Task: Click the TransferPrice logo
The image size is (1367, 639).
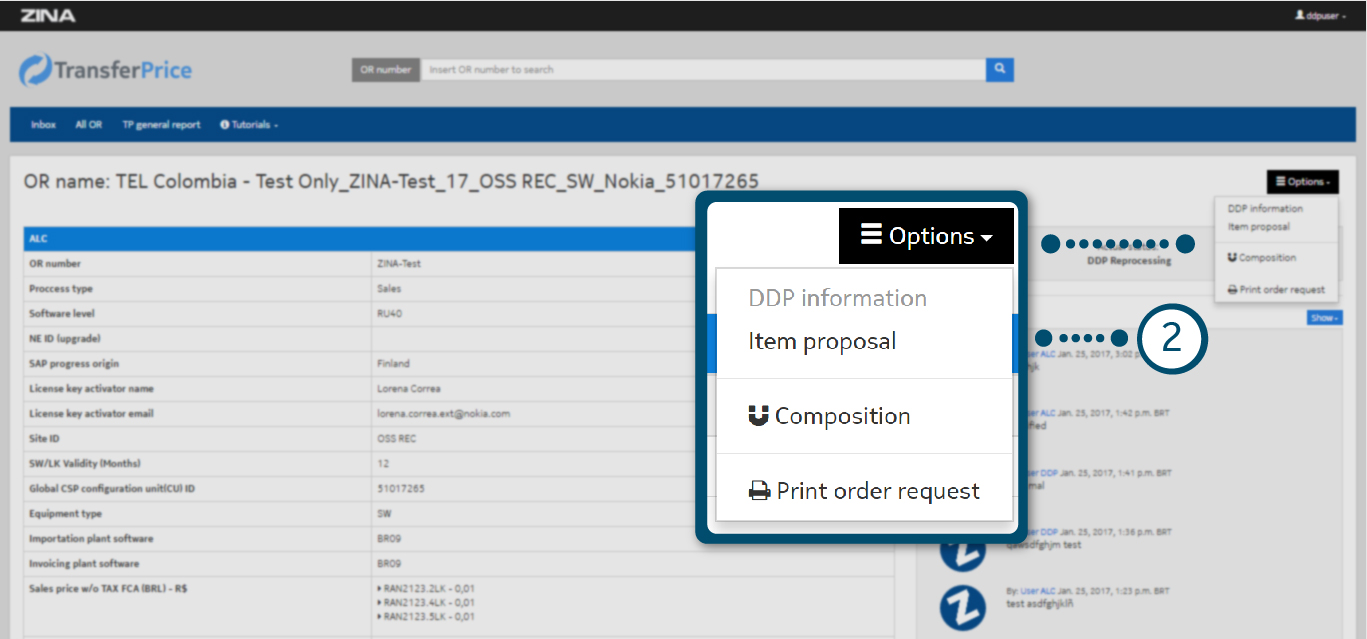Action: point(106,70)
